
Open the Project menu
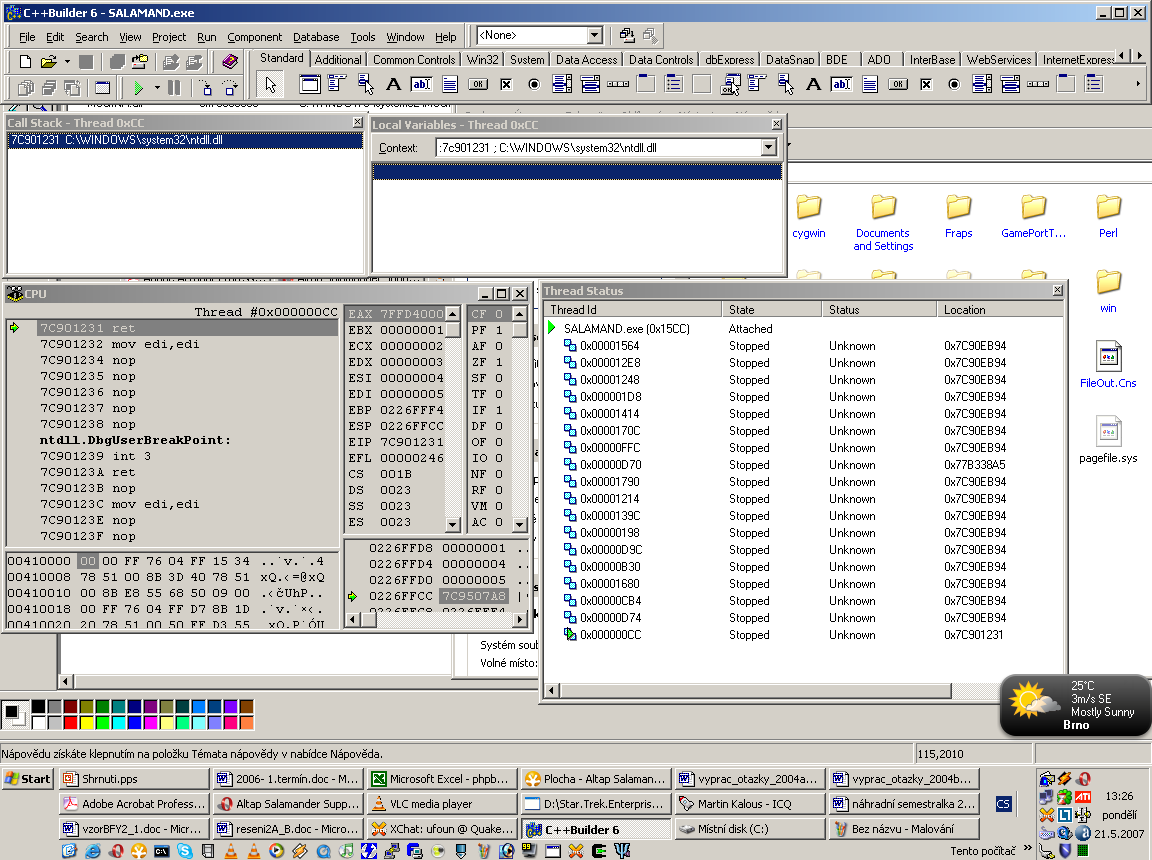[x=169, y=37]
